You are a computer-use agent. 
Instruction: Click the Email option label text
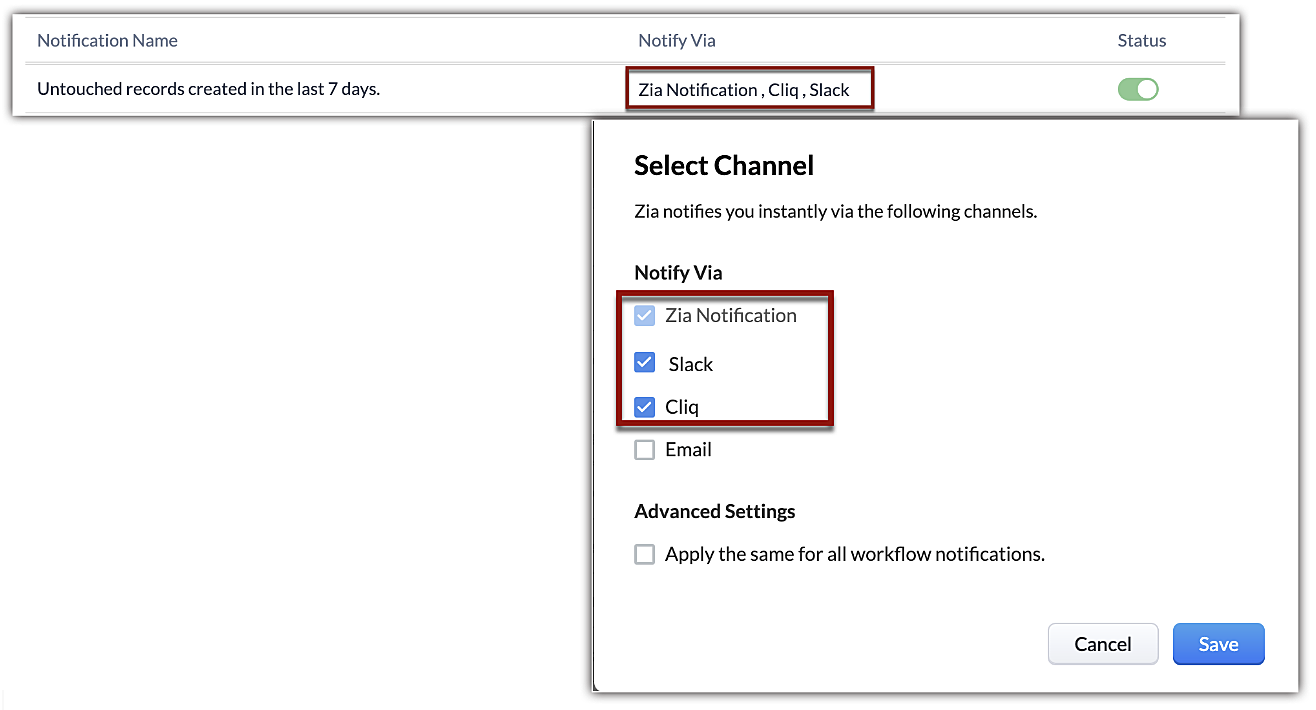pyautogui.click(x=688, y=450)
